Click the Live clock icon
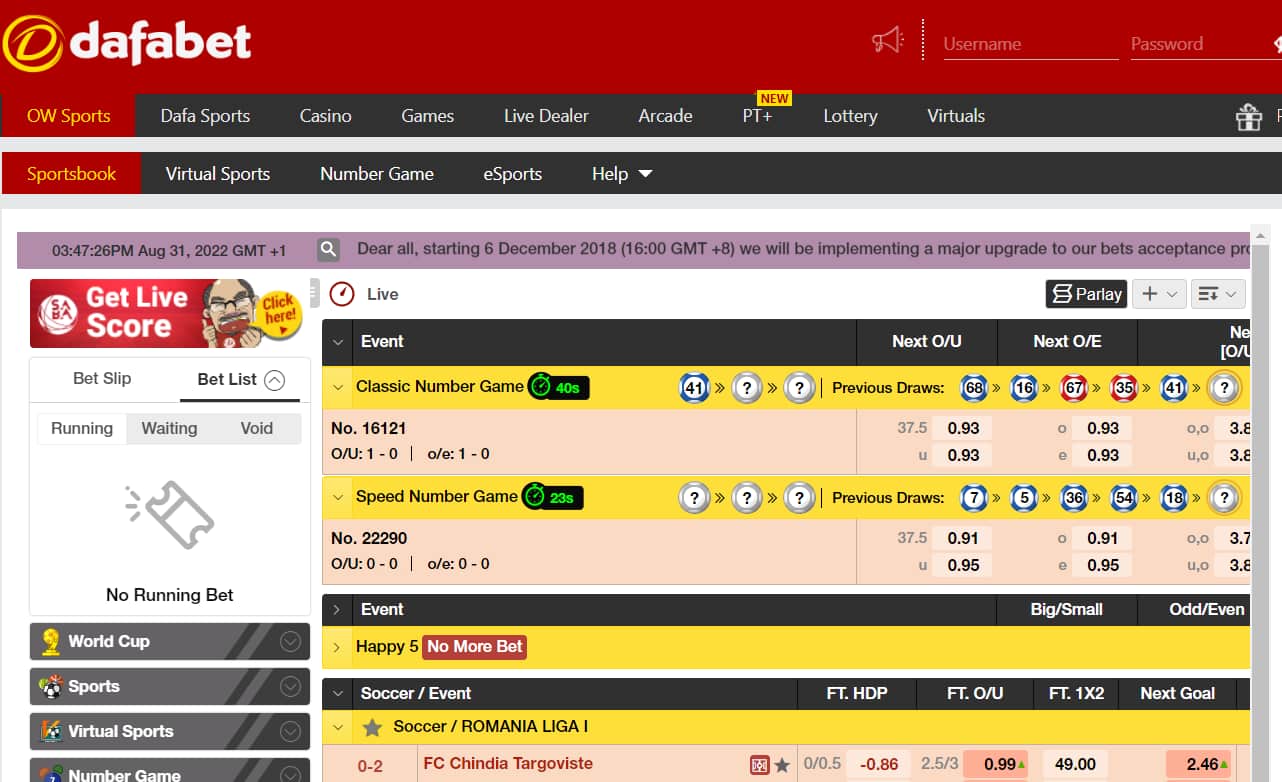The image size is (1282, 782). [x=342, y=294]
